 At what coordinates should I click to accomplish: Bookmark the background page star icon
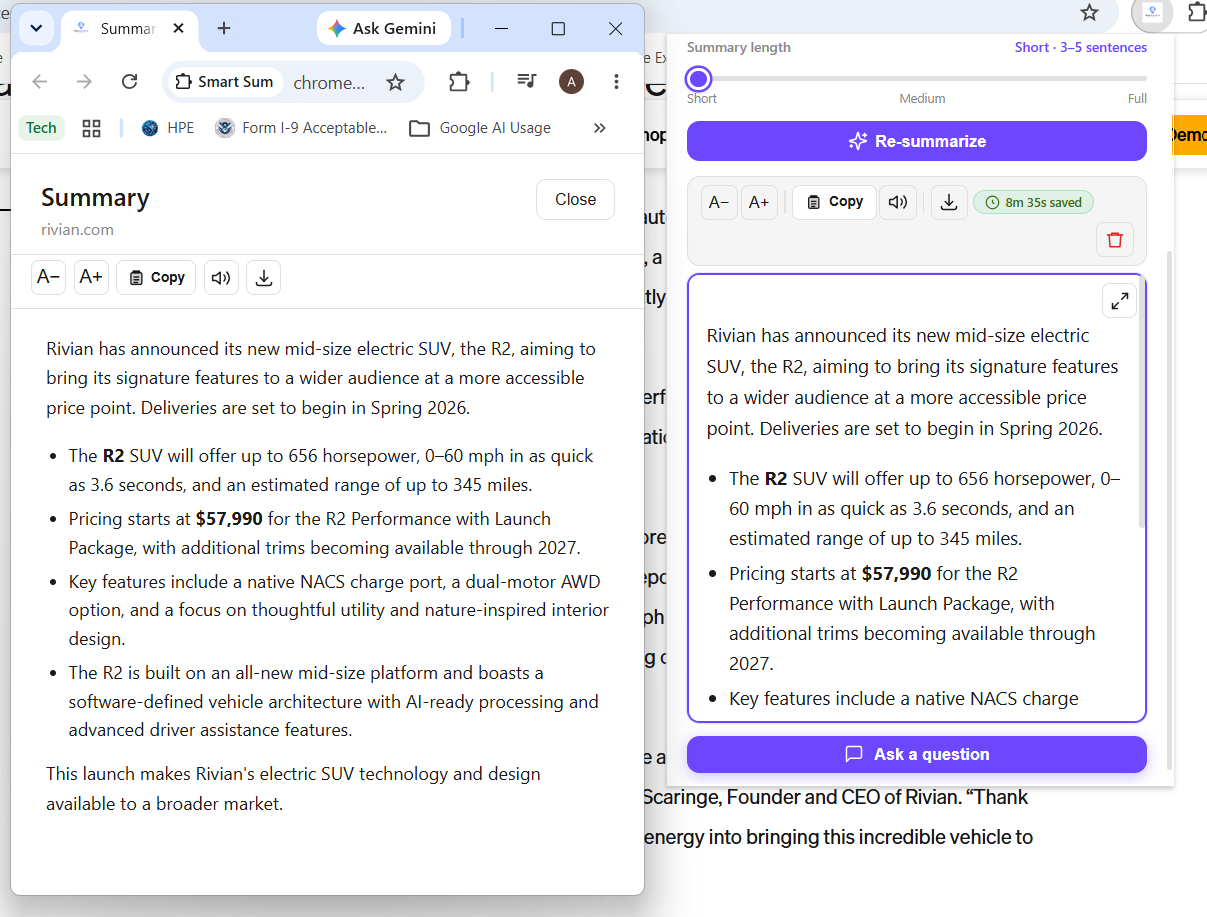(1089, 12)
